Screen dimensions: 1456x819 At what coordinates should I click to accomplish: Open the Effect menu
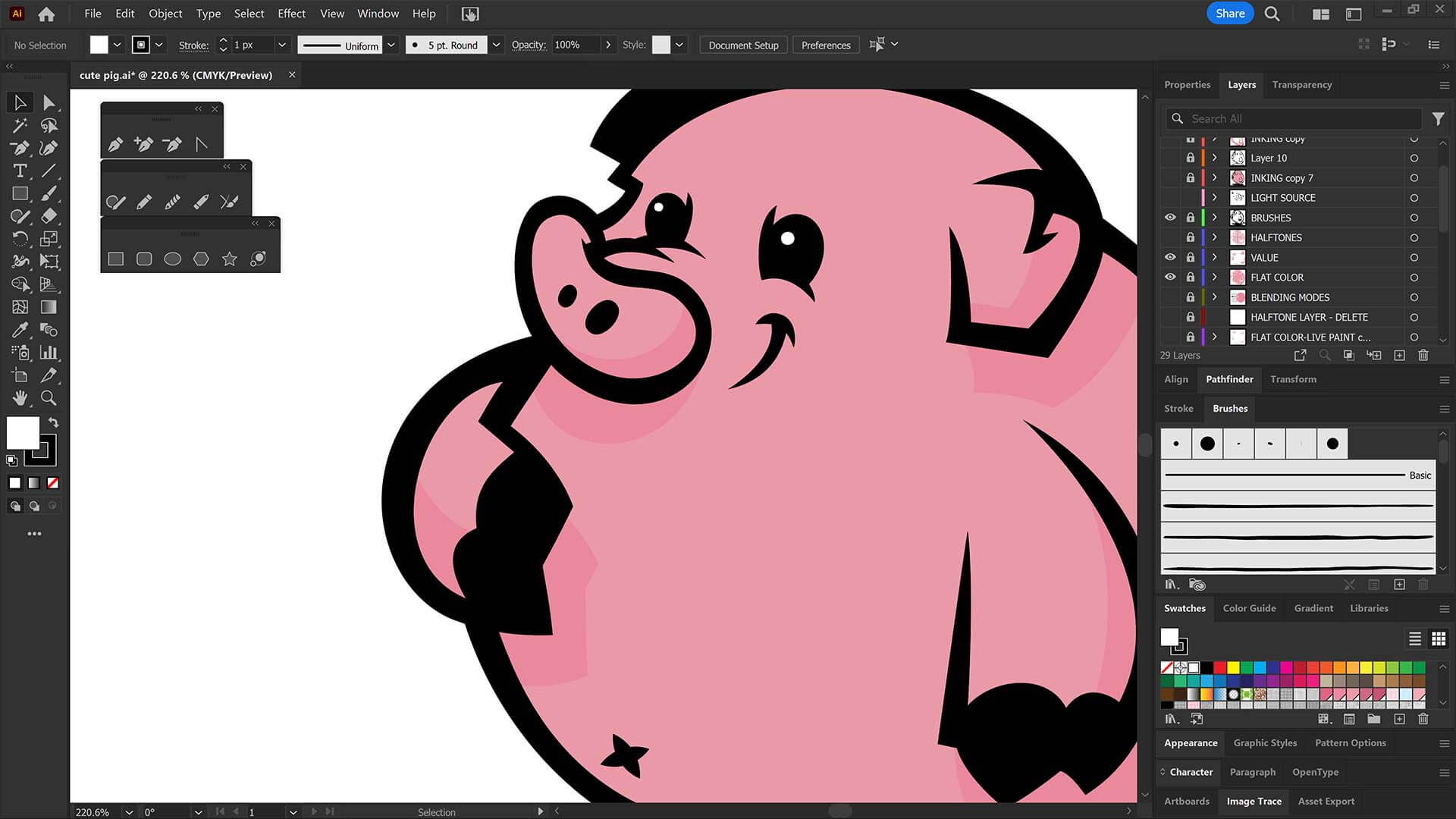click(291, 14)
